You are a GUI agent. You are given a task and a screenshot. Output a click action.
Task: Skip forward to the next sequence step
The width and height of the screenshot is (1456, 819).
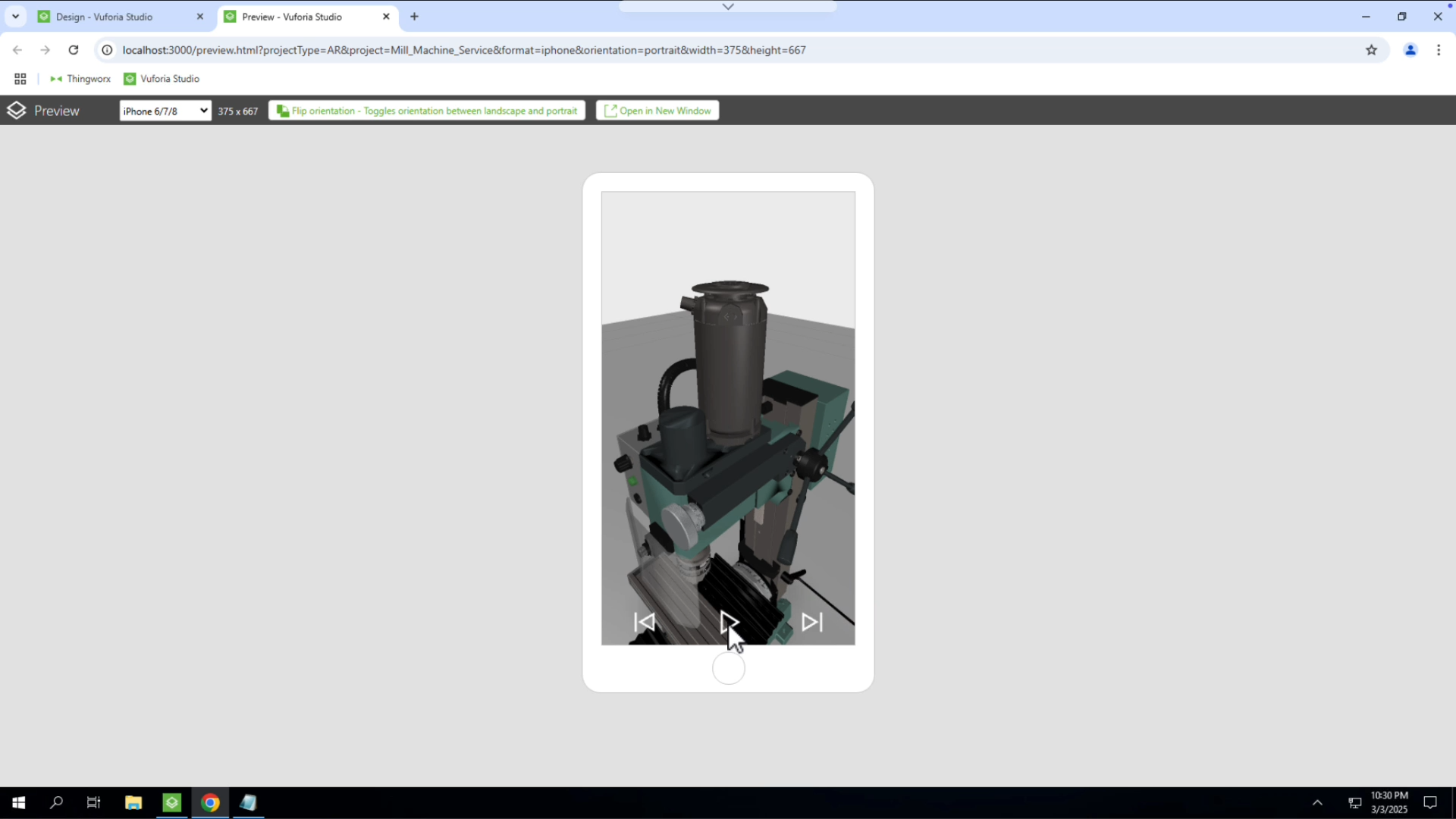tap(812, 622)
